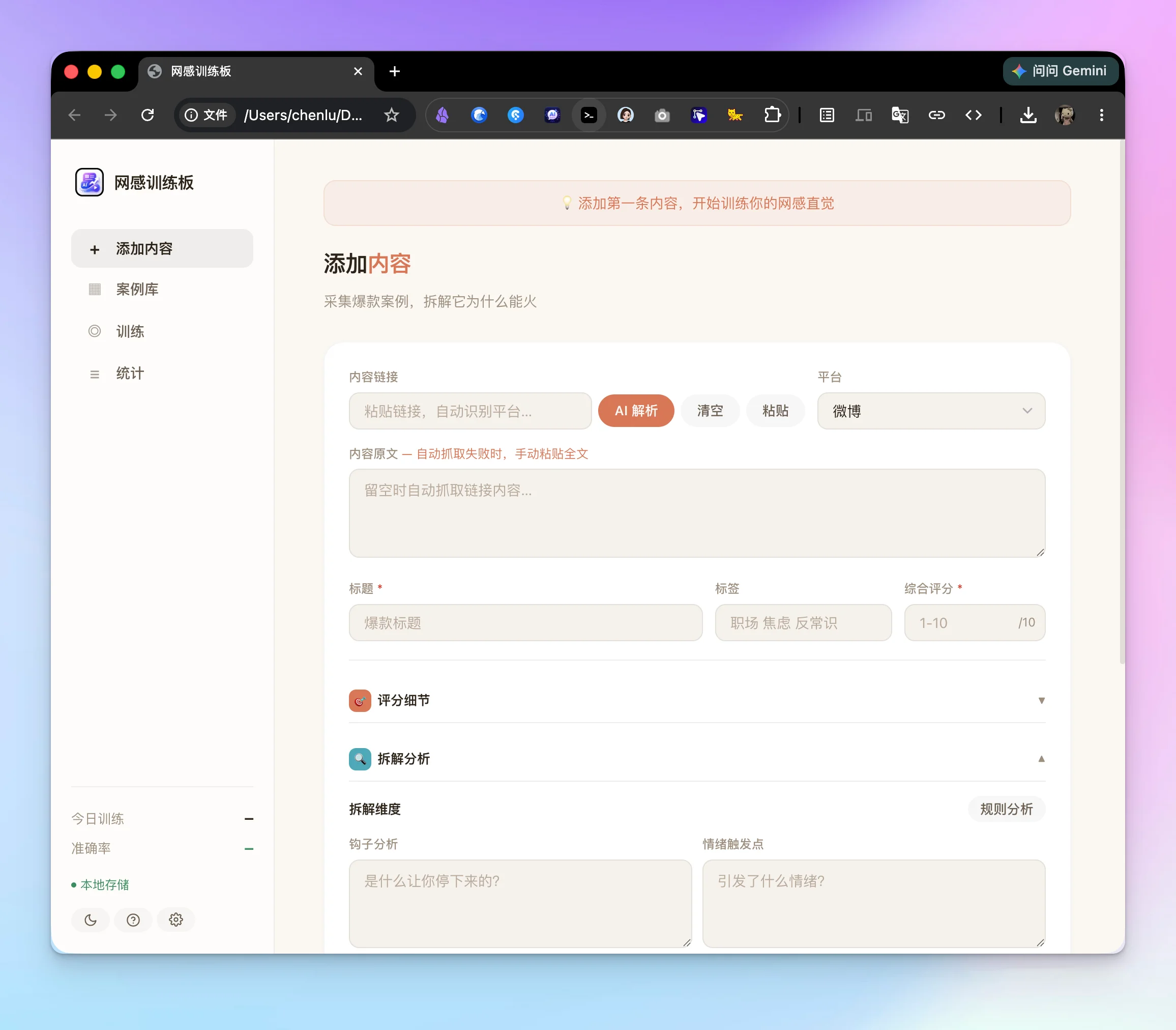Click the purple Obsidian extension icon

coord(443,115)
